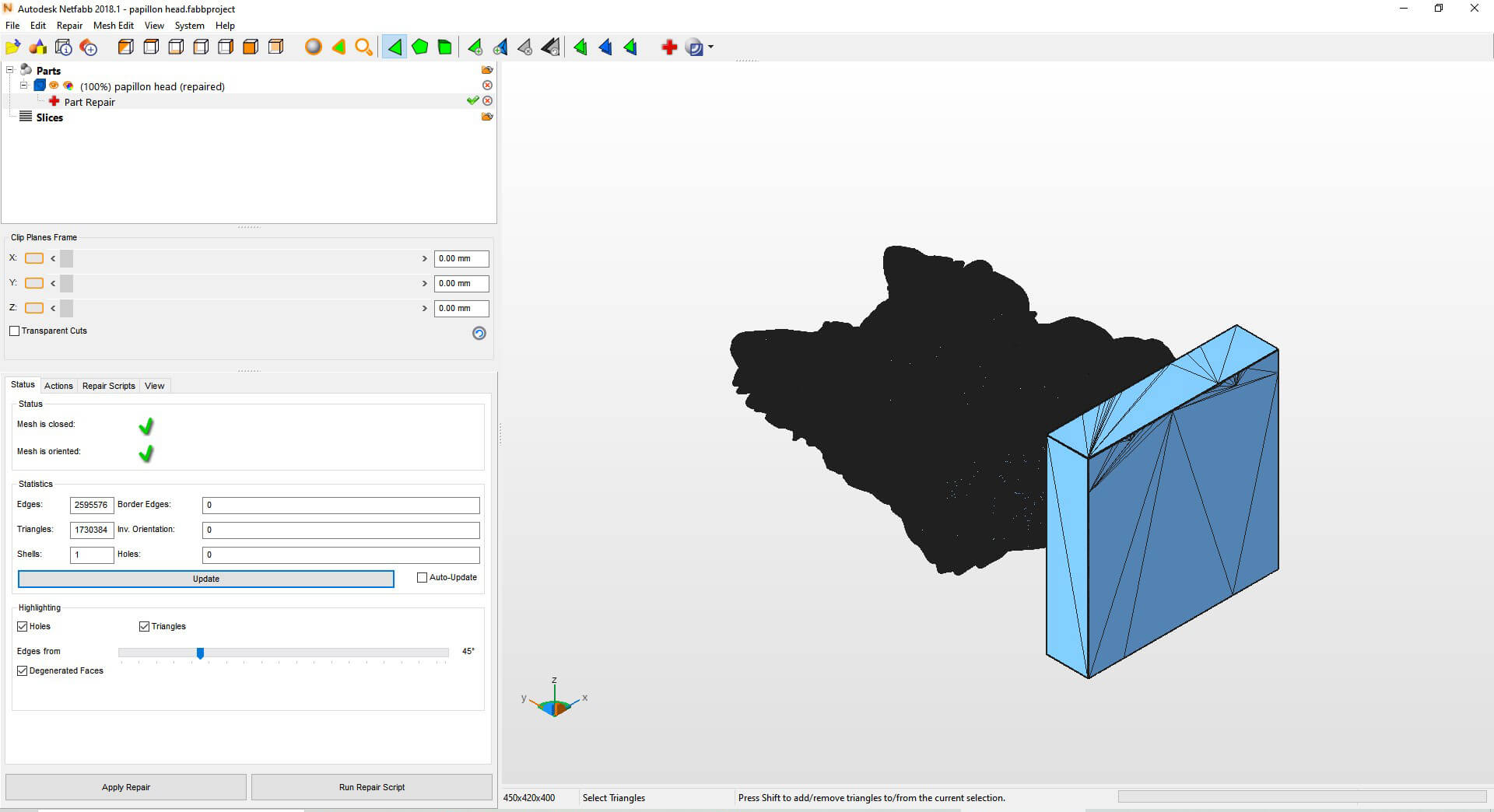Click the orange magnifier zoom icon
This screenshot has width=1494, height=812.
(363, 47)
